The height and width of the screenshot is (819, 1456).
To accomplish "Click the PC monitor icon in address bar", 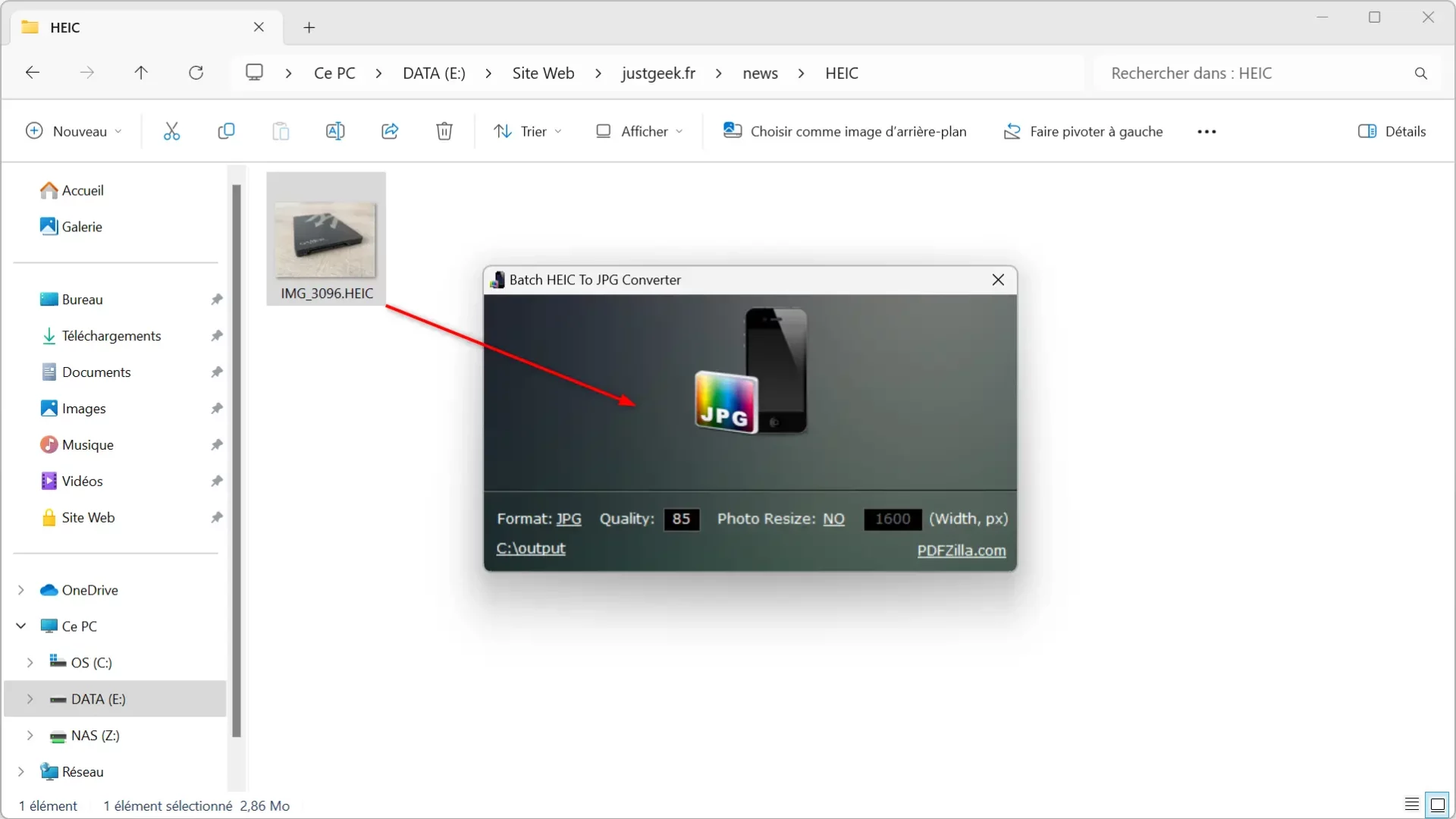I will pyautogui.click(x=254, y=73).
